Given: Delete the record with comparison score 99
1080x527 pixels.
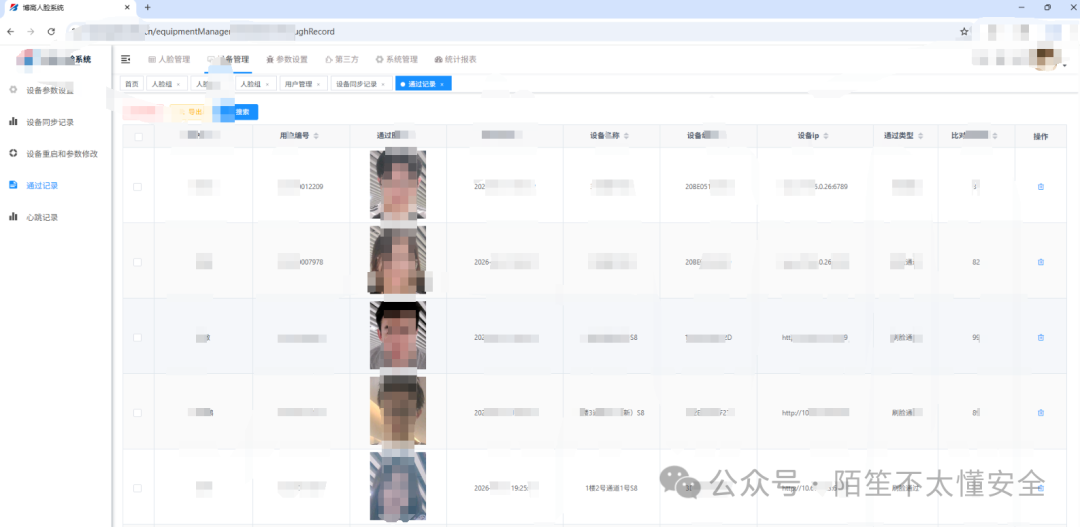Looking at the screenshot, I should click(x=1040, y=338).
